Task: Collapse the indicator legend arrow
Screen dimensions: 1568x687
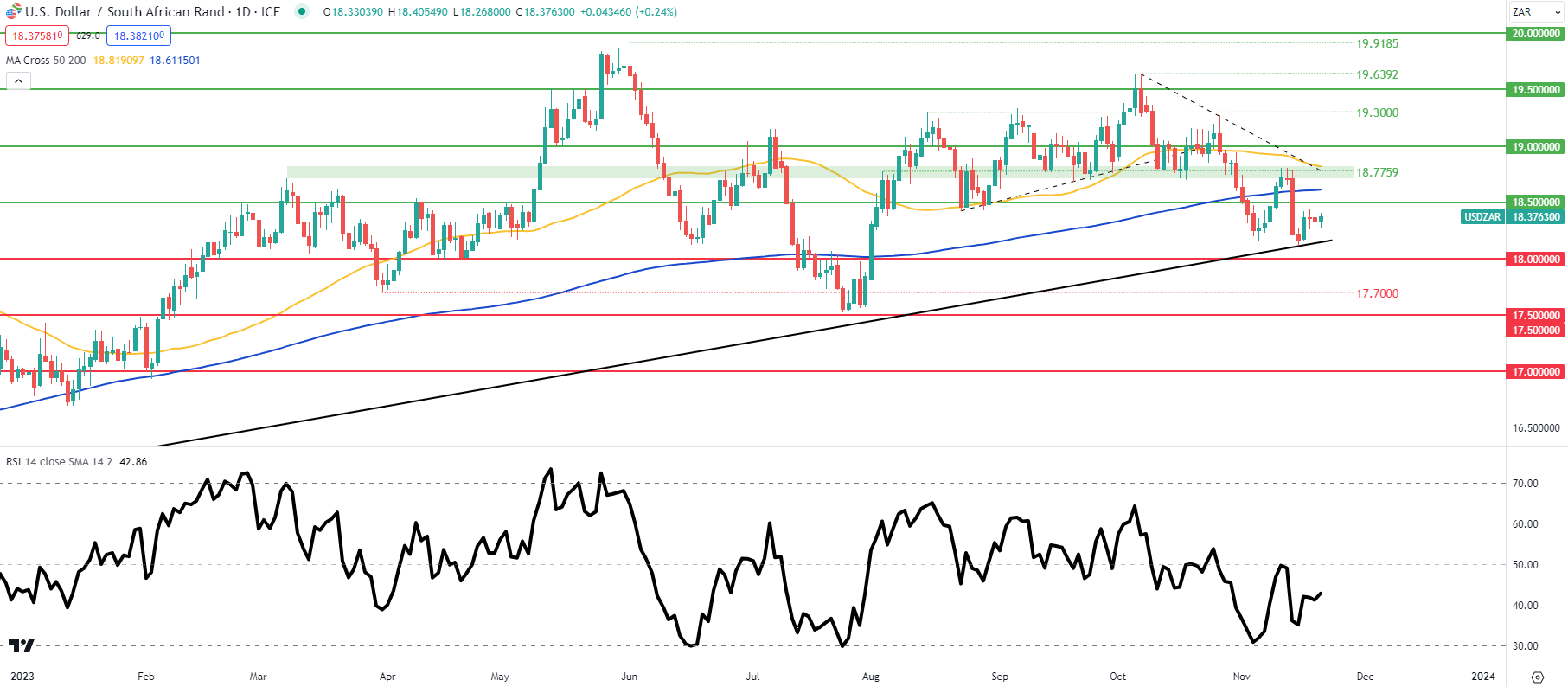Action: [18, 81]
